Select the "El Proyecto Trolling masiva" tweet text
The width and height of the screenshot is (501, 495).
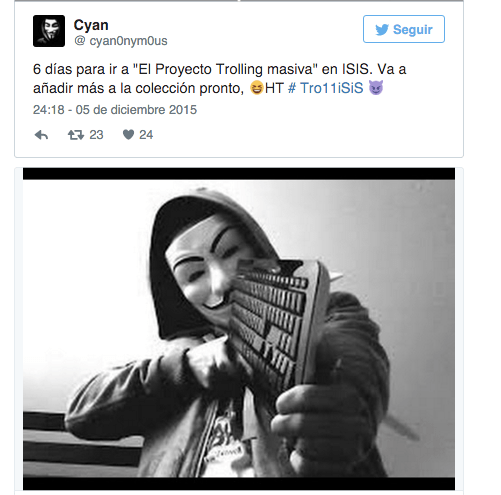pos(225,69)
